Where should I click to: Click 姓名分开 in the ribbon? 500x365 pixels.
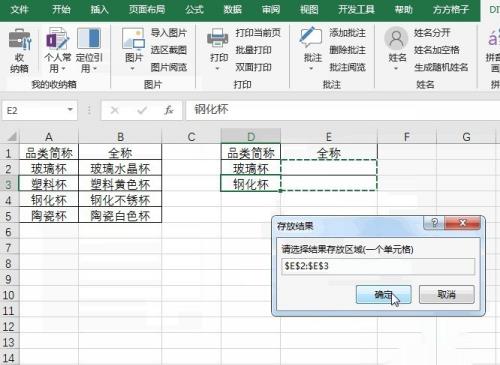point(432,33)
